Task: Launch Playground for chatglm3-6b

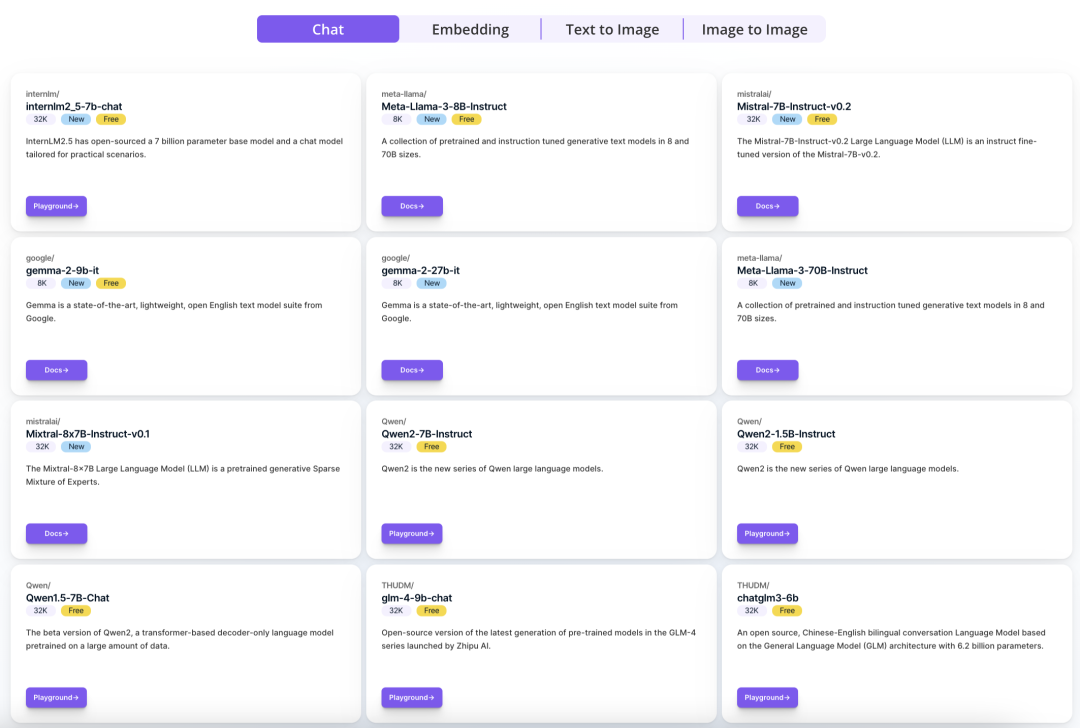Action: [767, 698]
